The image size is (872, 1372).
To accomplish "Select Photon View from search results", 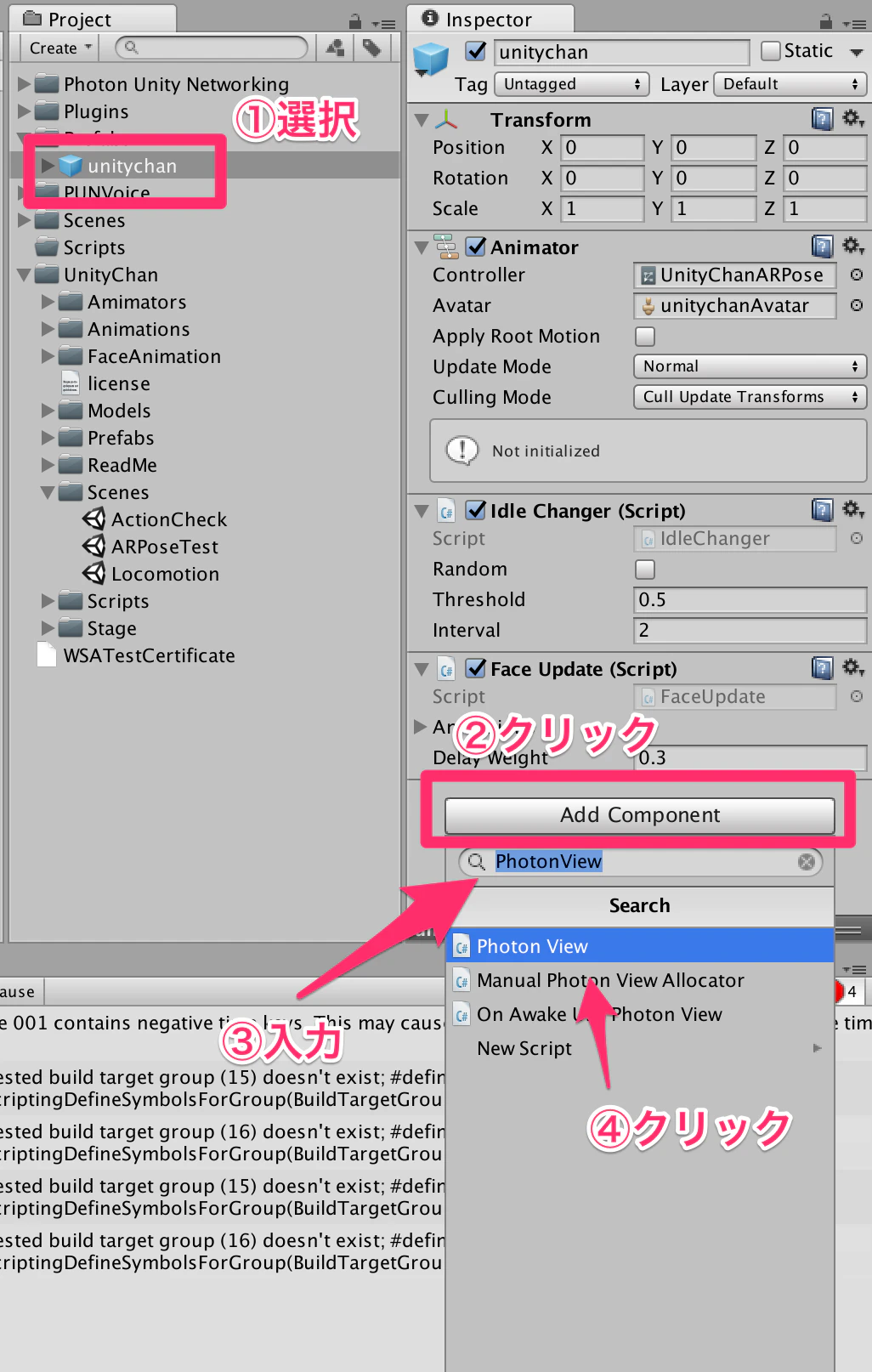I will [x=640, y=946].
